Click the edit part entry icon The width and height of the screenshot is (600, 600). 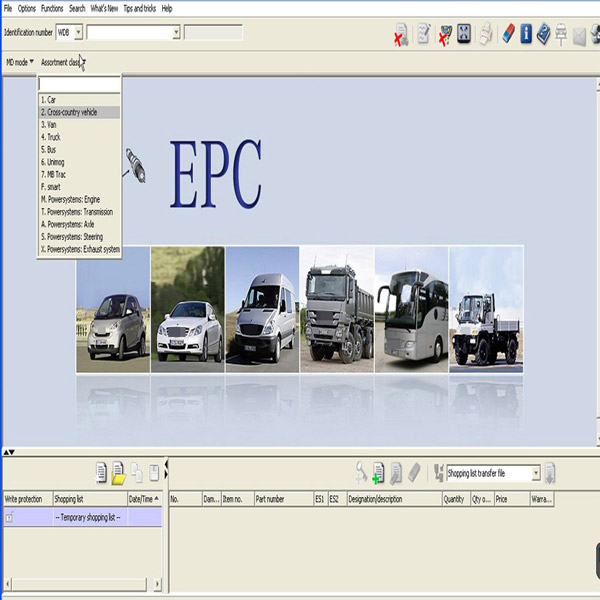click(396, 473)
